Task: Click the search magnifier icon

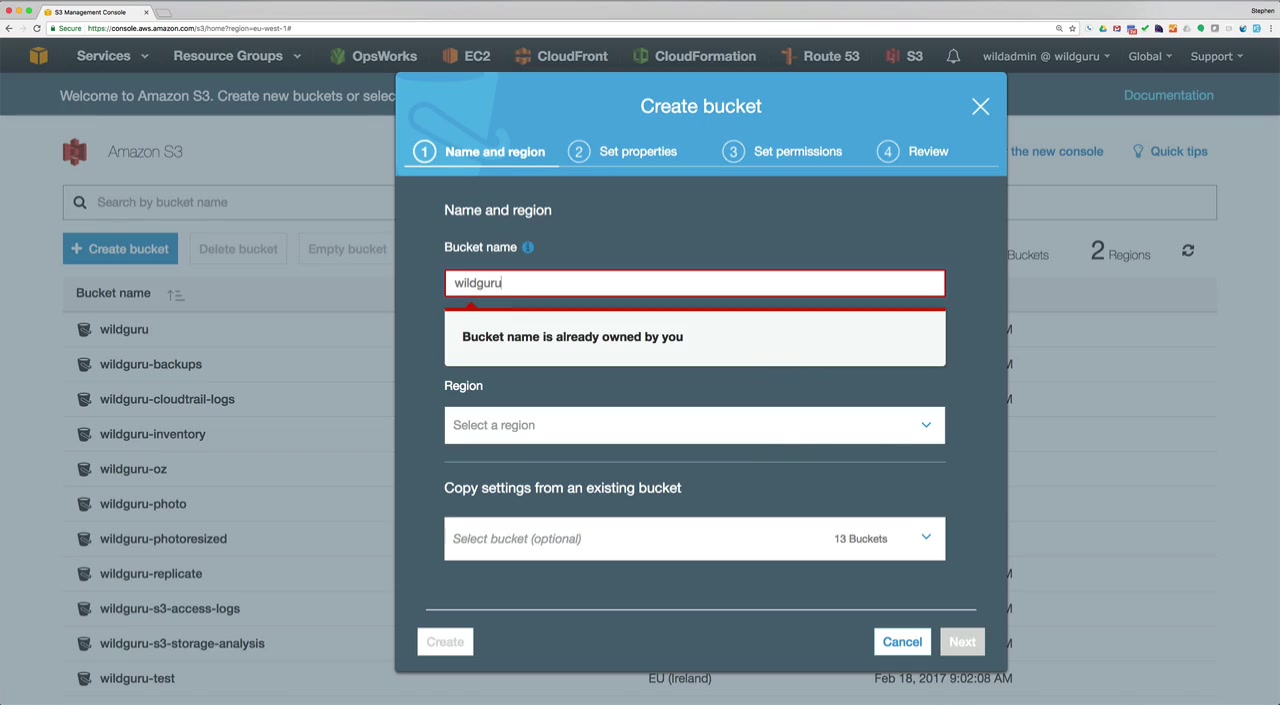Action: click(x=80, y=202)
